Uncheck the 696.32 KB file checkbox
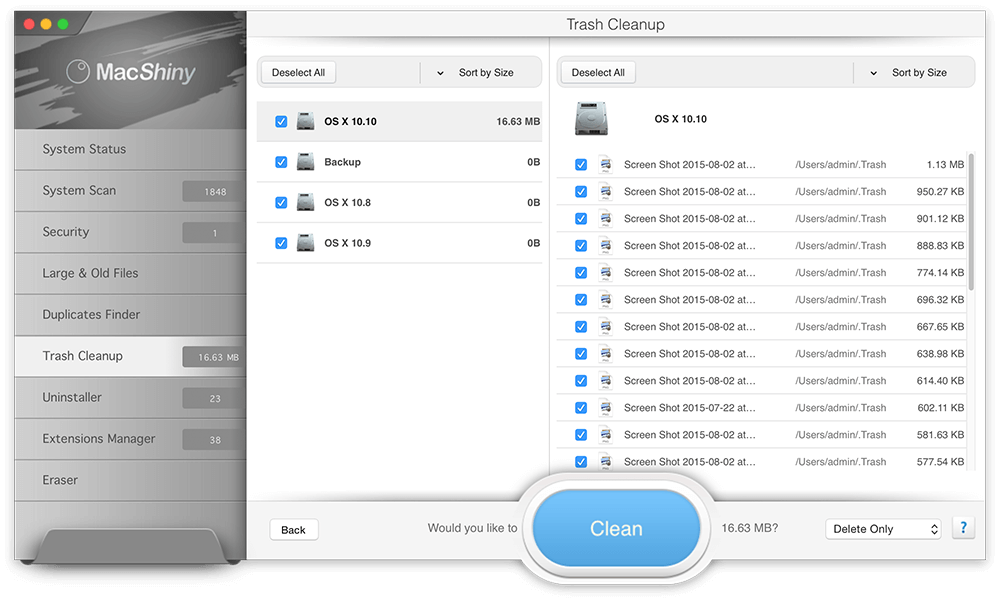 coord(581,300)
